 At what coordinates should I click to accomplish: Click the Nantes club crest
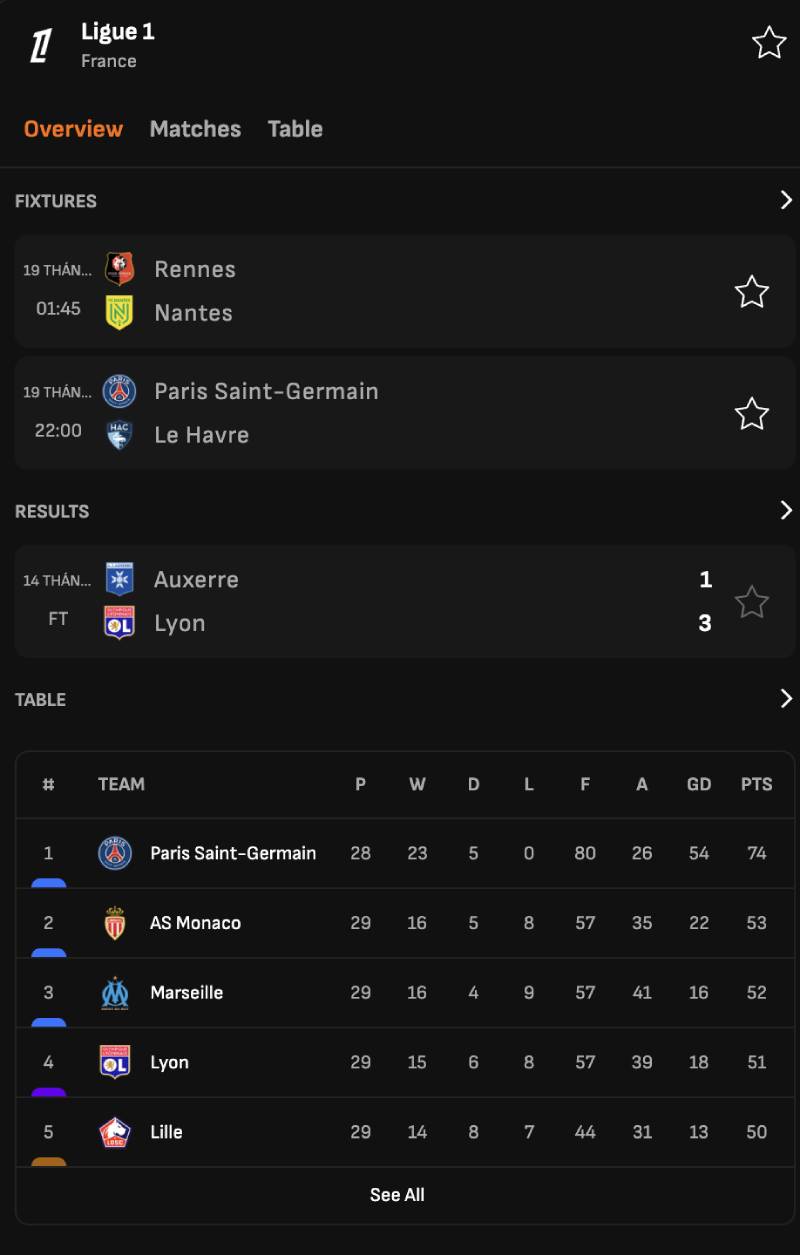point(119,313)
